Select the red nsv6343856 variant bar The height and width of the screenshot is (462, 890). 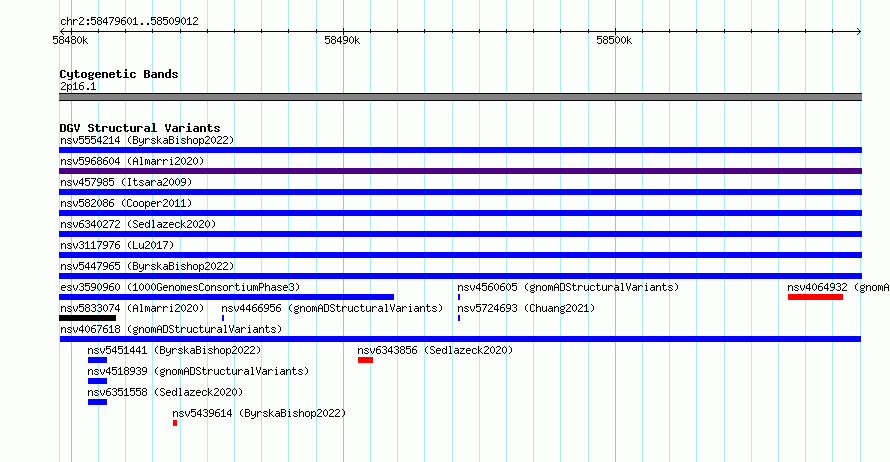tap(366, 360)
